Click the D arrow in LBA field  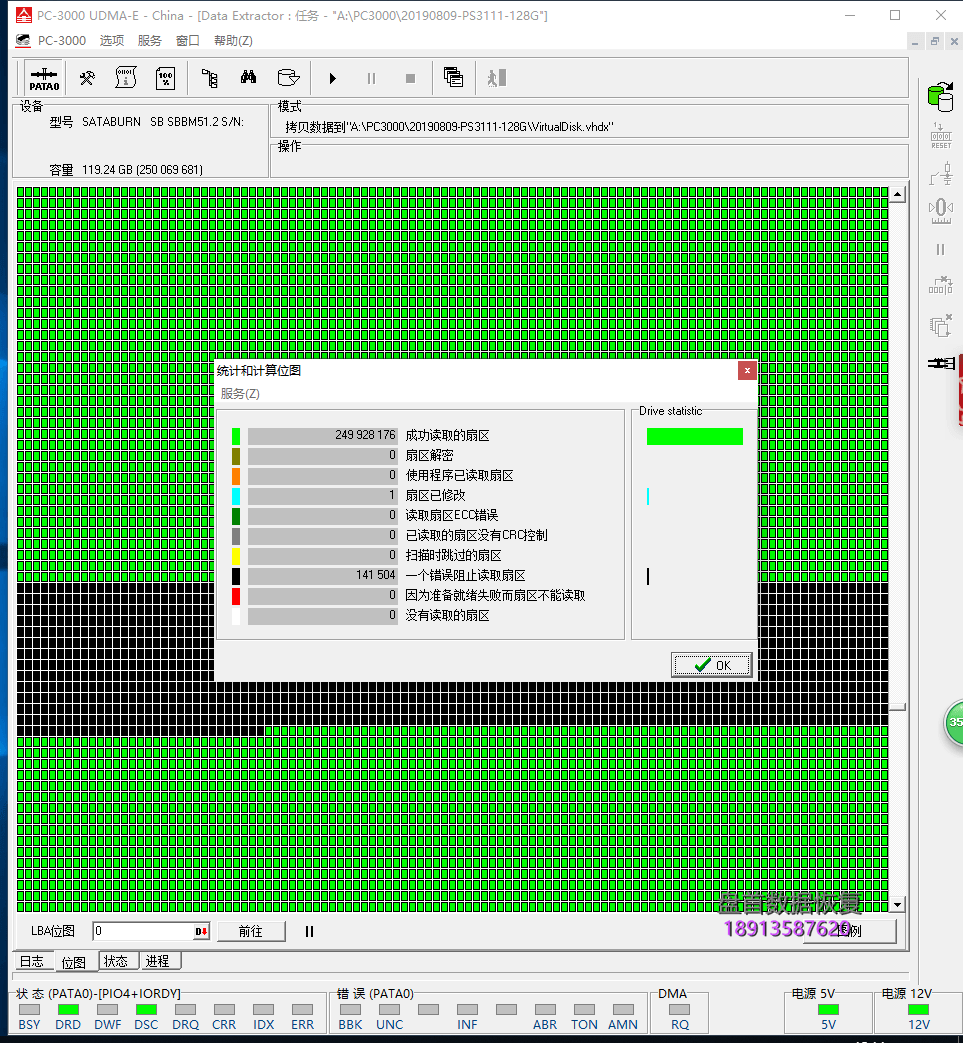(202, 931)
